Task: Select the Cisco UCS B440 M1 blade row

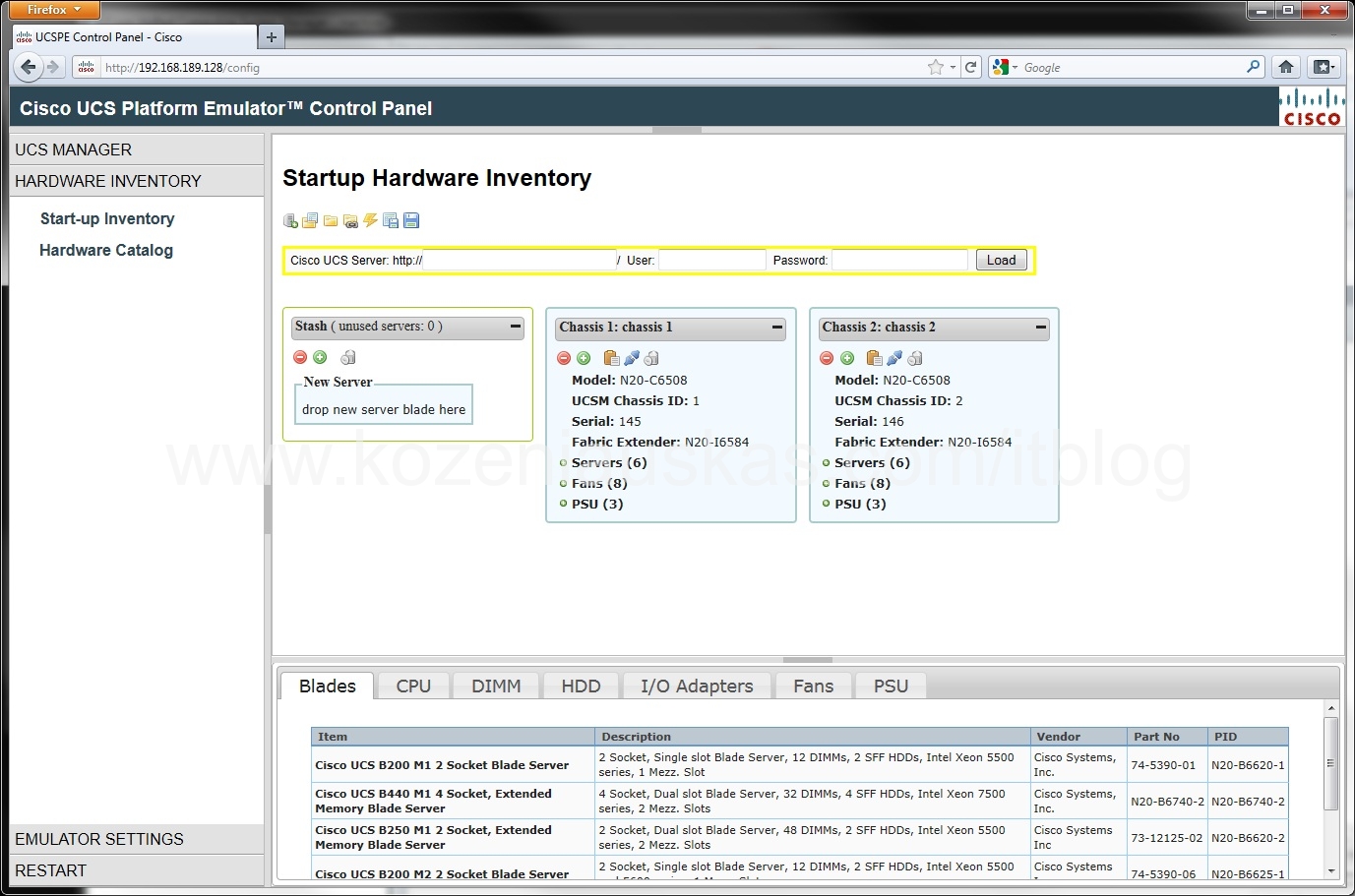Action: [800, 801]
